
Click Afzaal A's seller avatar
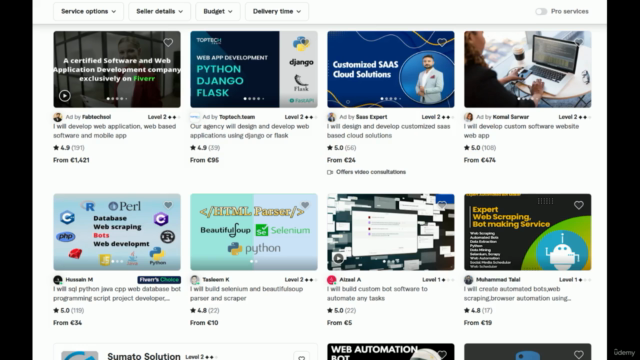coord(332,280)
